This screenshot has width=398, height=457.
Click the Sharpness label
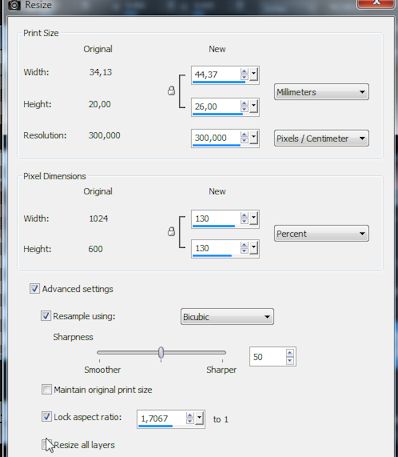tap(73, 337)
